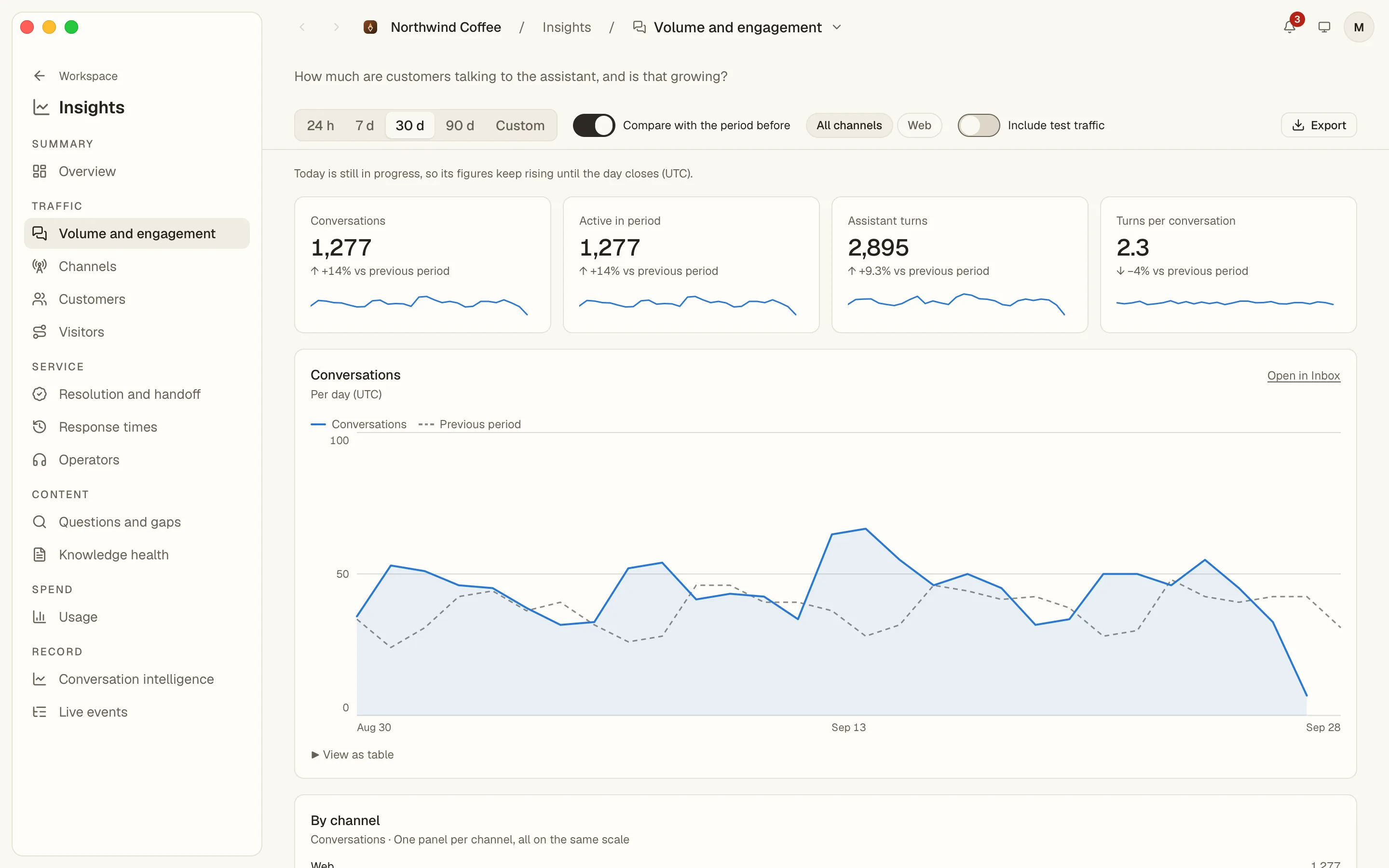1389x868 pixels.
Task: Click the display monitor icon in header
Action: 1324,27
